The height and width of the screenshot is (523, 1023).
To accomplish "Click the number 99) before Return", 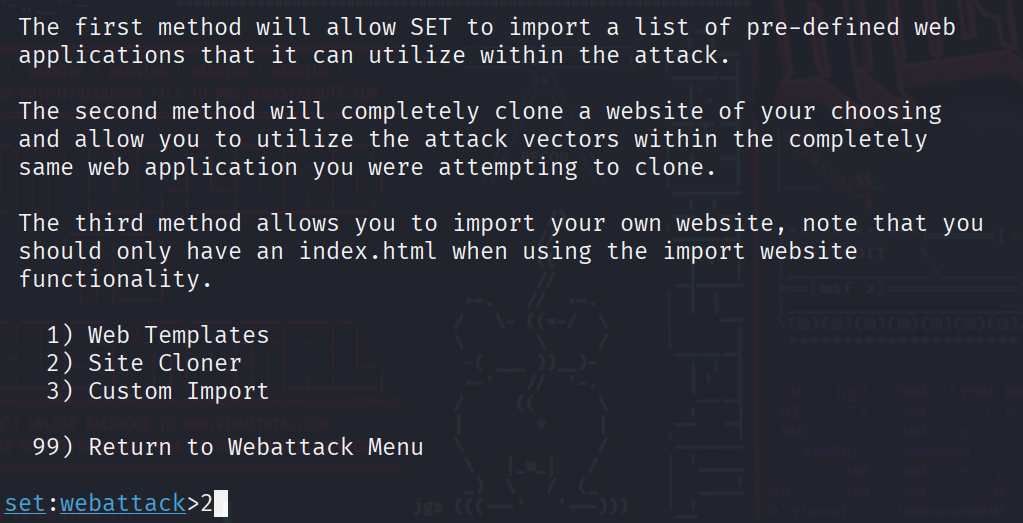I will 53,447.
